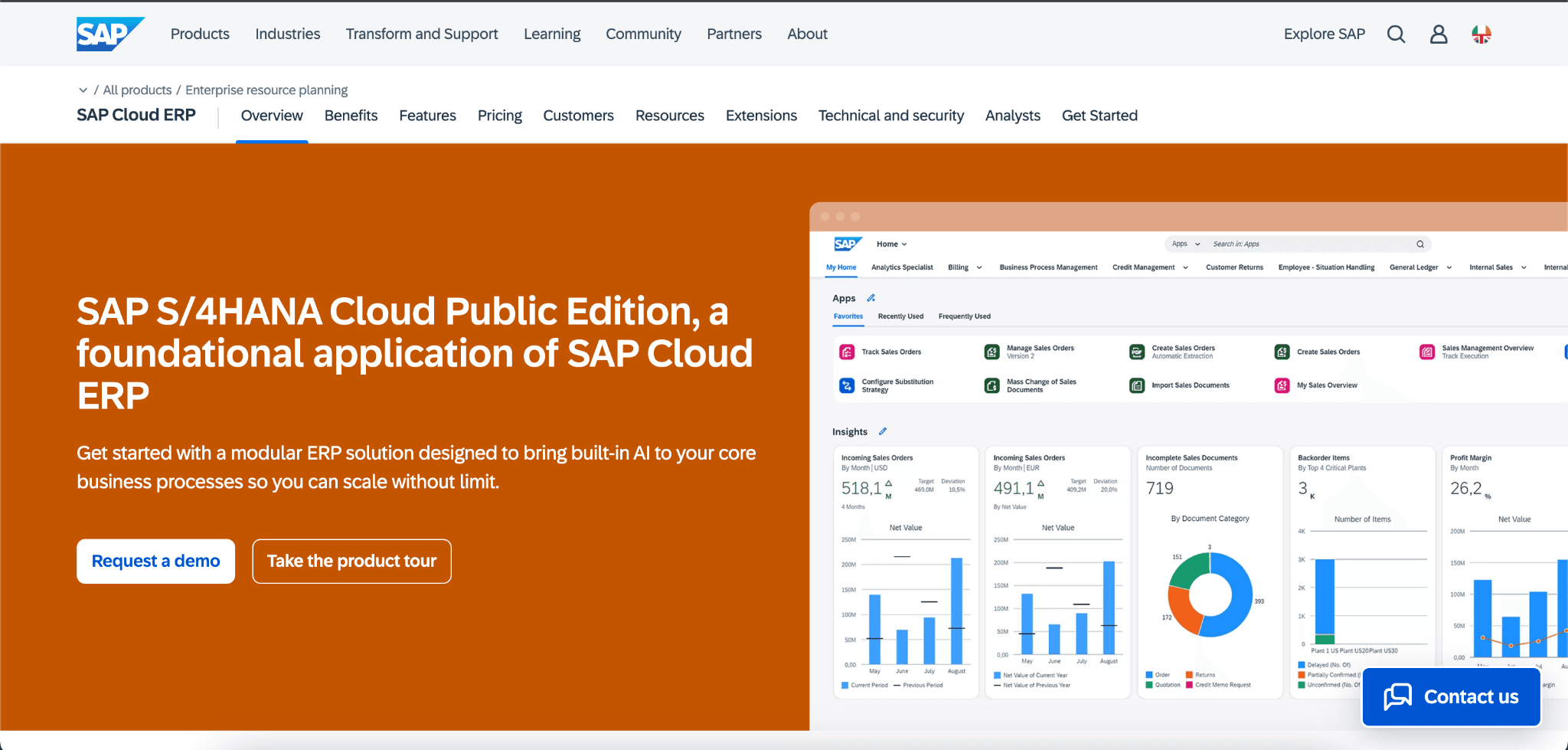This screenshot has height=750, width=1568.
Task: Click Incoming Sales Orders USD card
Action: pyautogui.click(x=906, y=572)
